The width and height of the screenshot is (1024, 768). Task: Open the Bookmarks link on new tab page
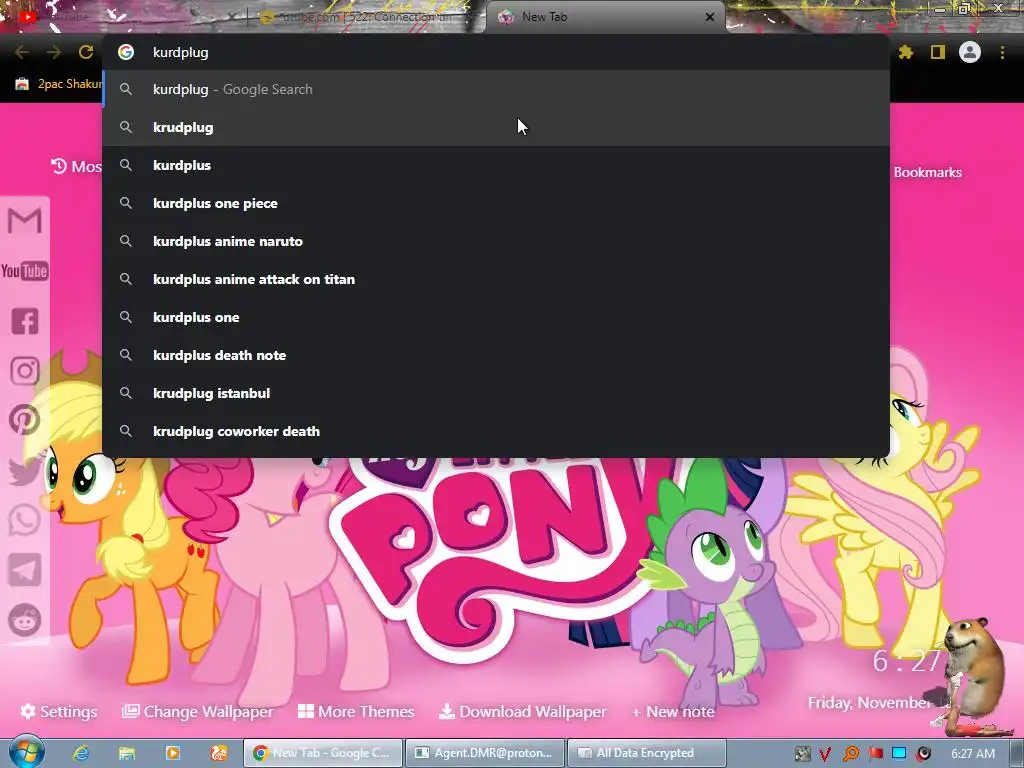[x=927, y=172]
